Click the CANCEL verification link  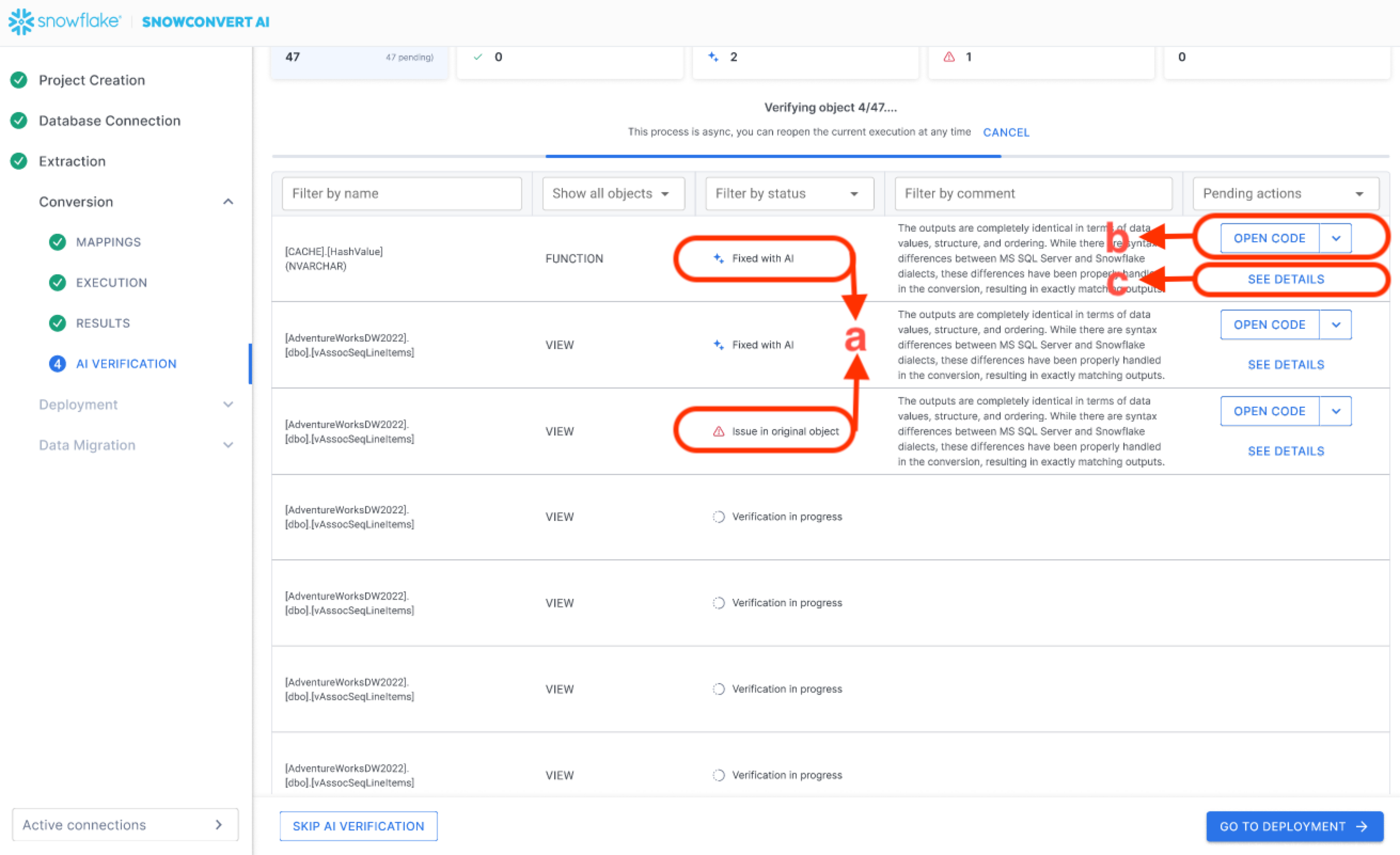point(1005,132)
